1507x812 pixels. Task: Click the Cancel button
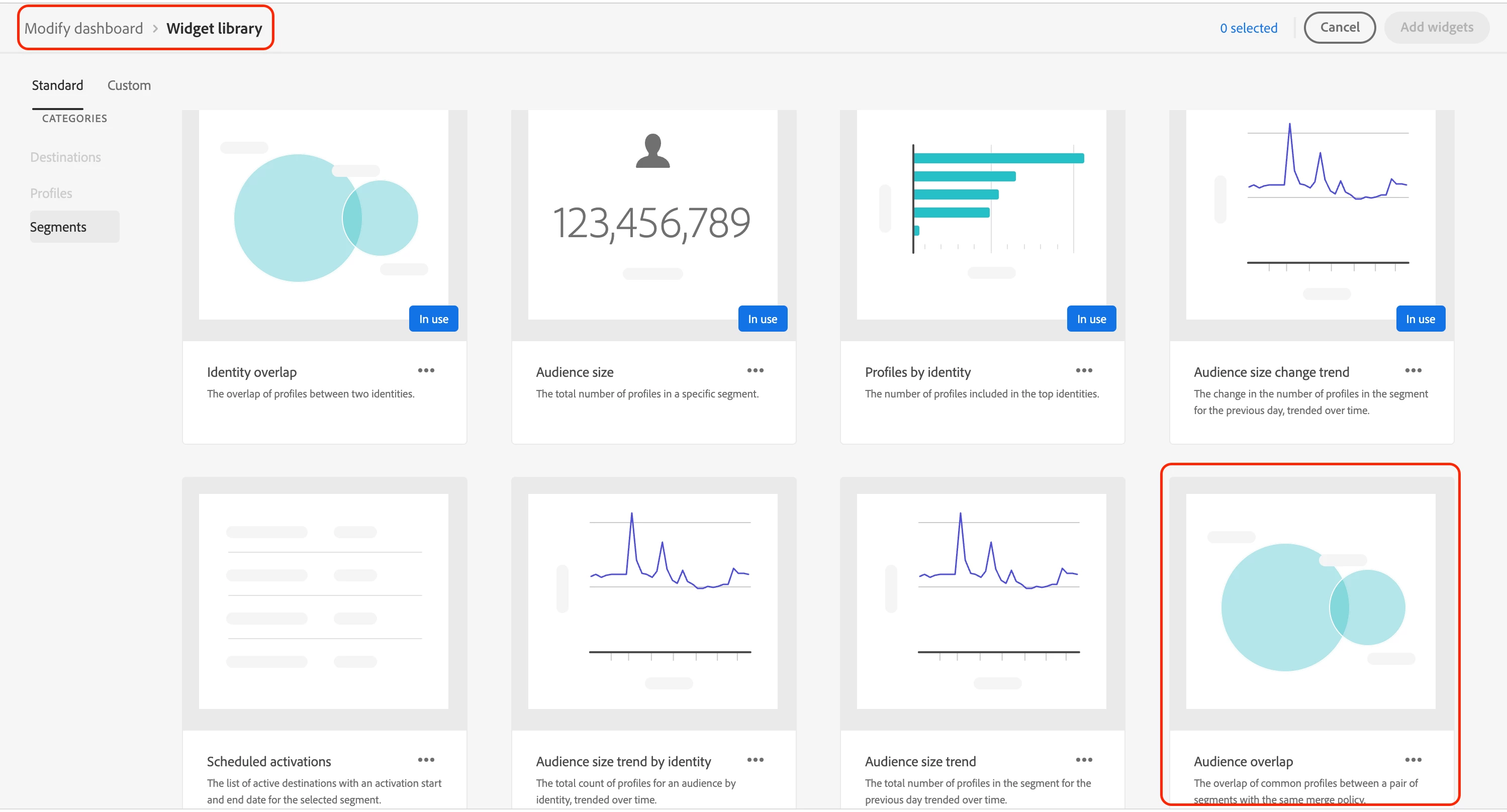click(1339, 28)
